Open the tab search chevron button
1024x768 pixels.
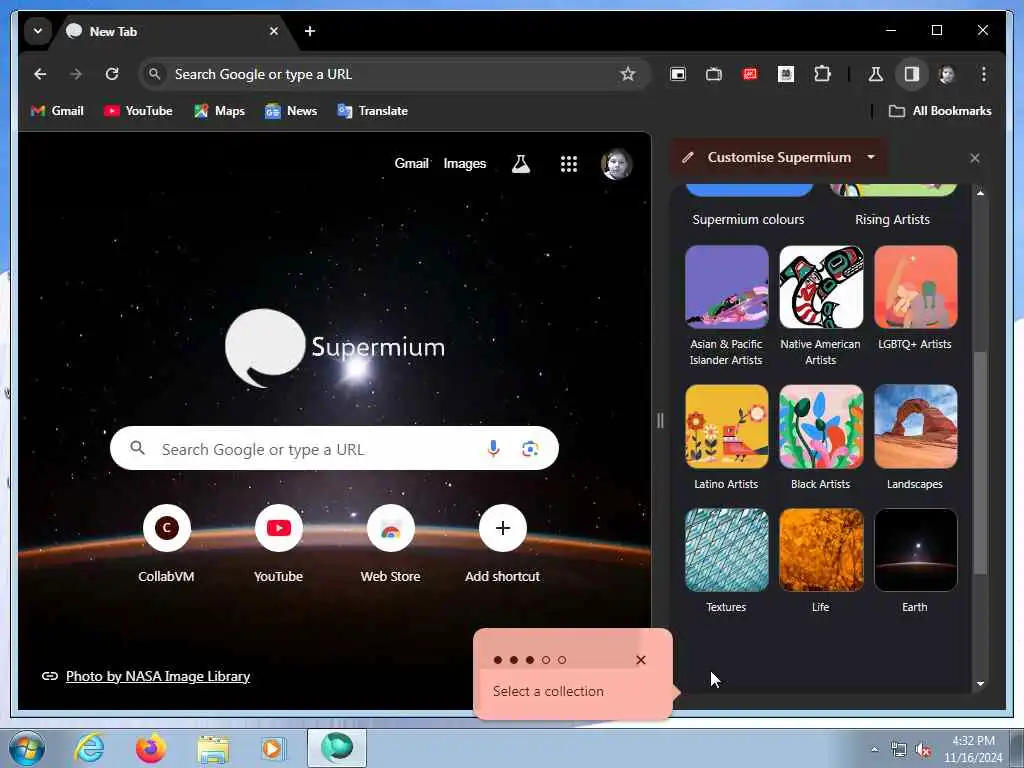click(38, 31)
